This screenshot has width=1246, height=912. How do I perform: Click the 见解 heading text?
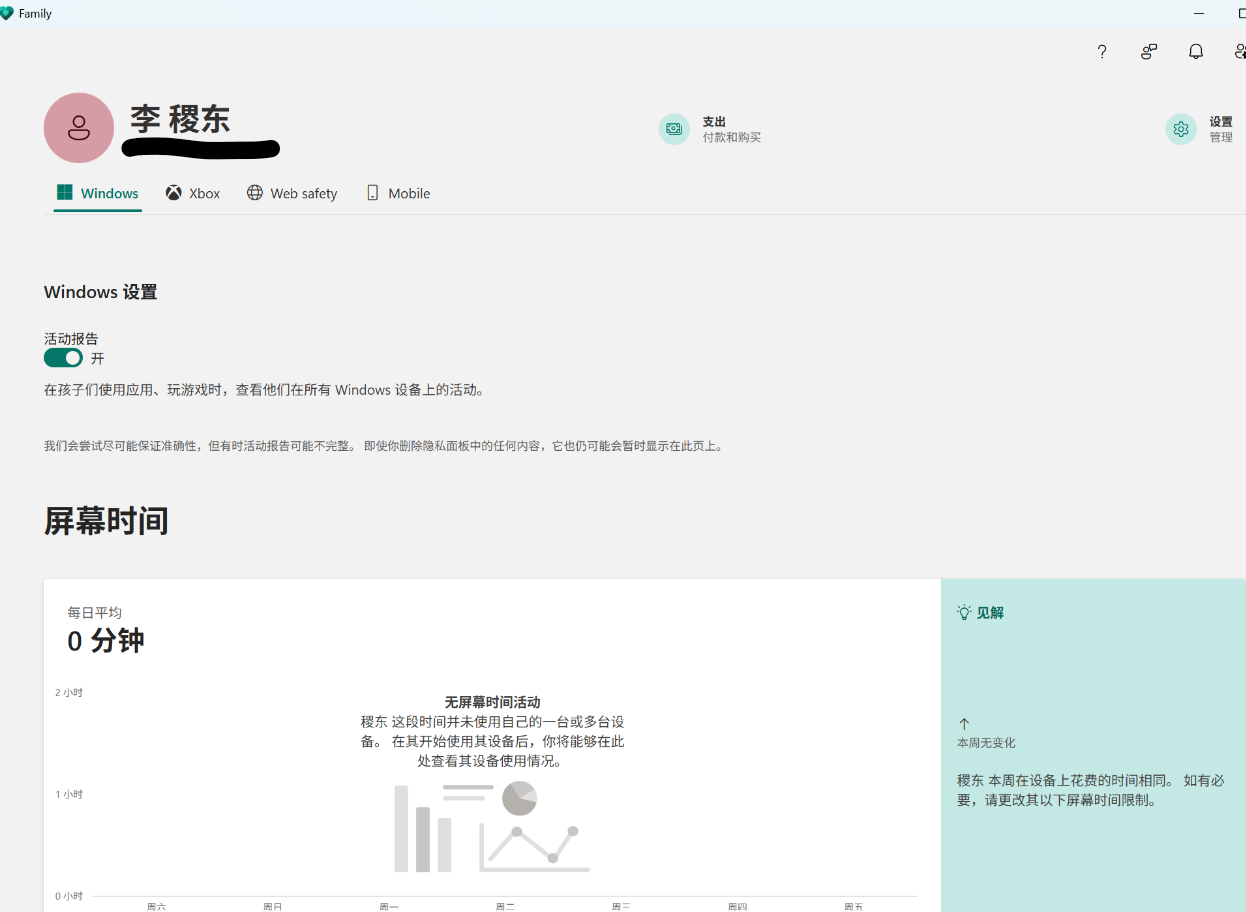(x=990, y=613)
